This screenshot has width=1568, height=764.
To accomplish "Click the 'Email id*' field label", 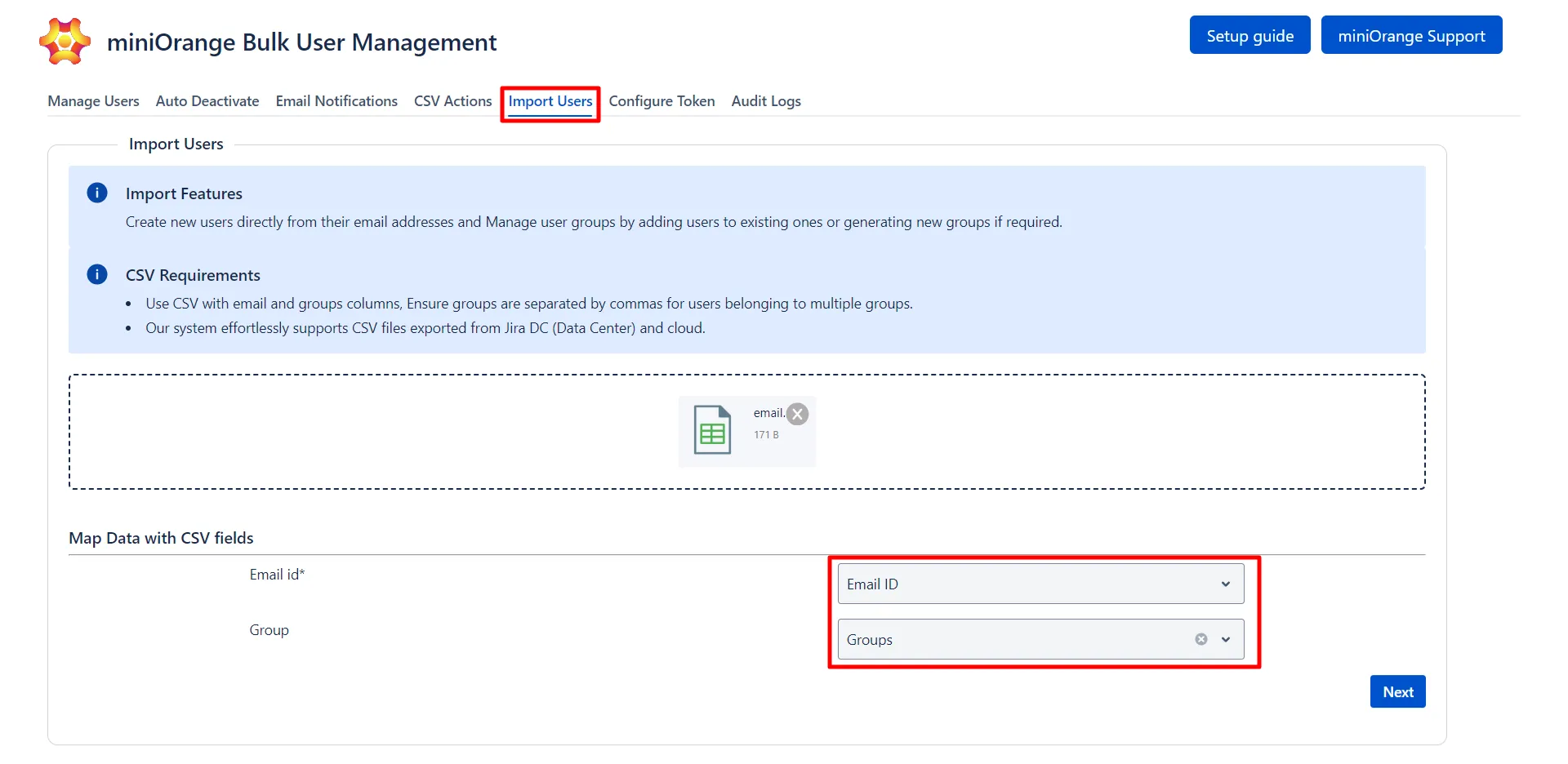I will tap(277, 575).
